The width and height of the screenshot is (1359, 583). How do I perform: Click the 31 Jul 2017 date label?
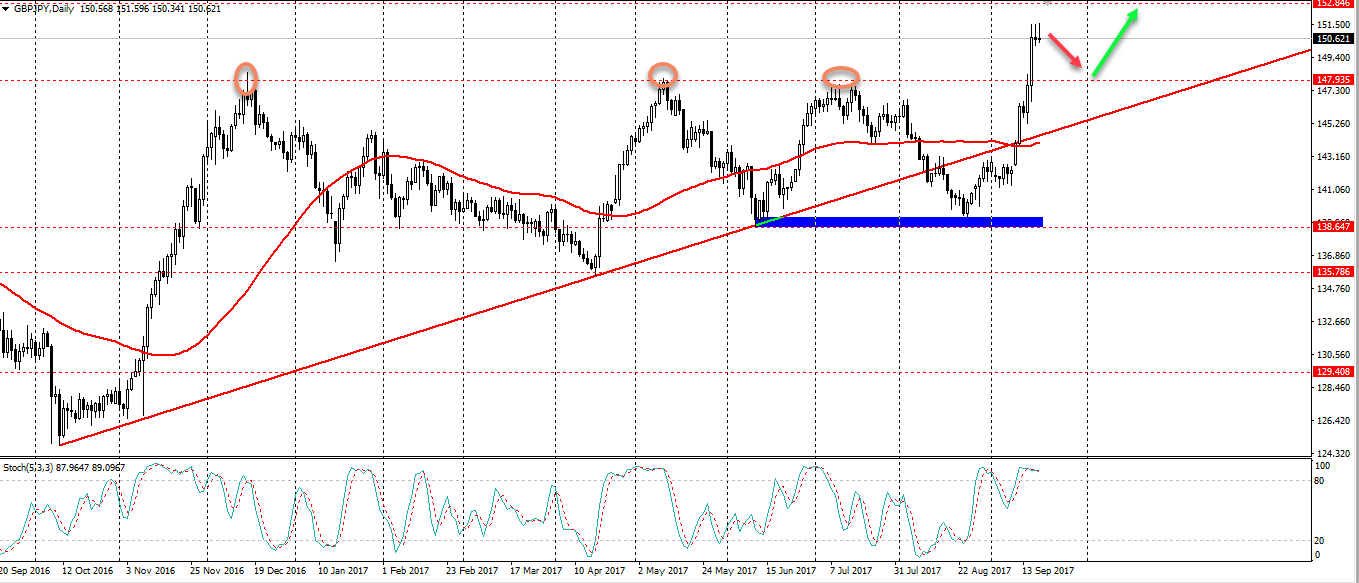(x=919, y=570)
